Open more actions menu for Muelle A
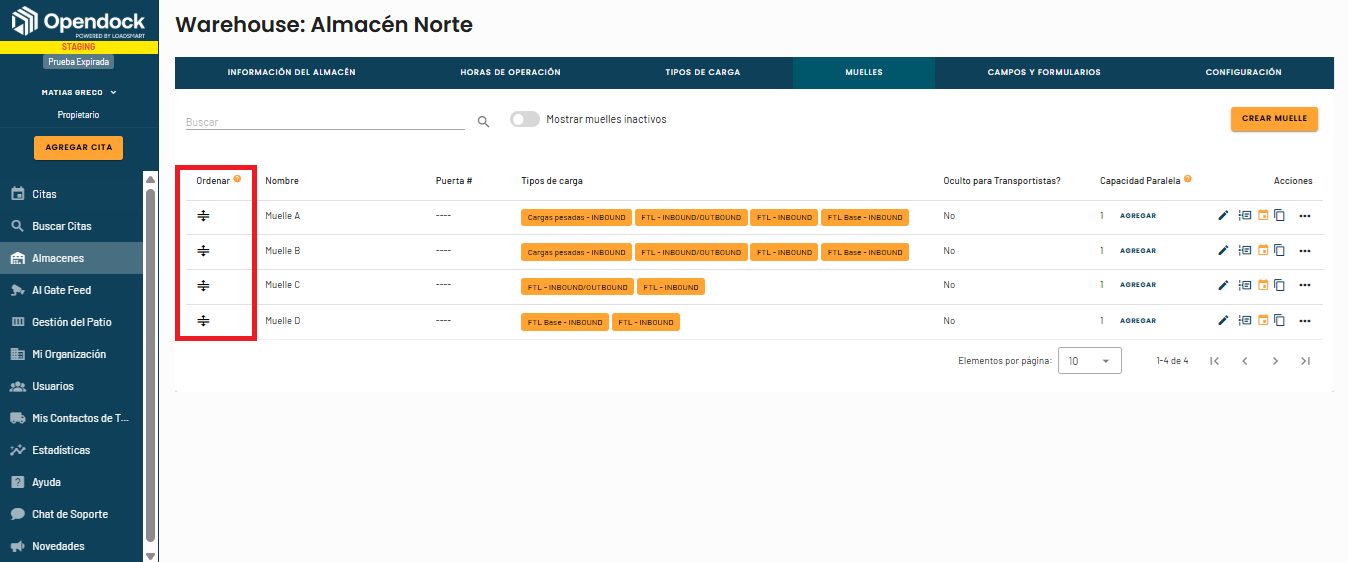 [1305, 216]
